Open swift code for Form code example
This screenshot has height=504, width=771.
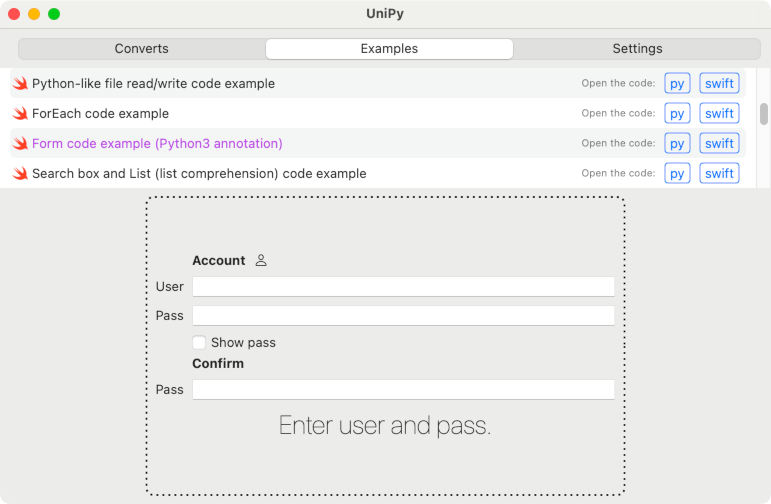tap(719, 144)
